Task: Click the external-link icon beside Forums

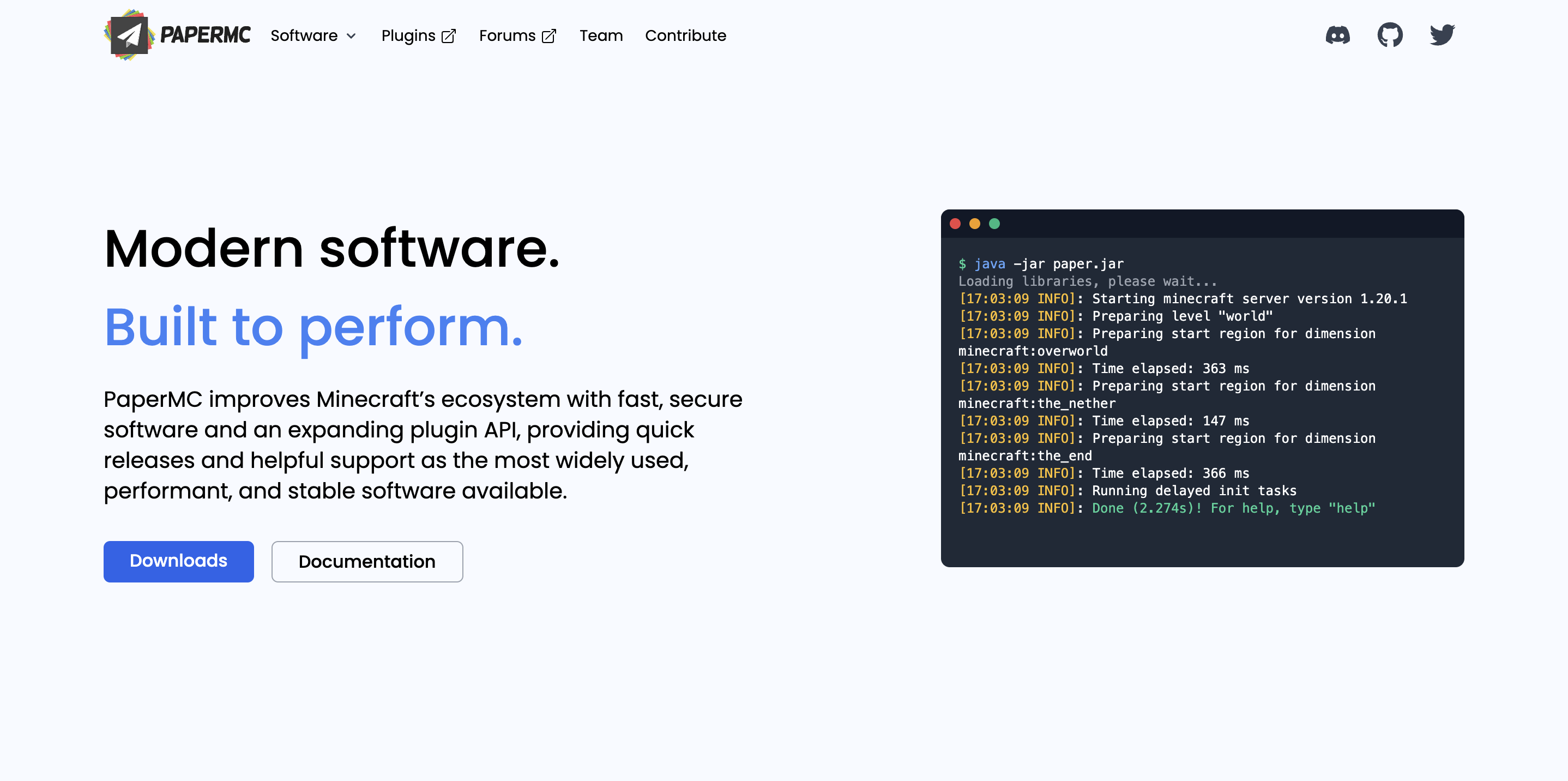Action: click(x=549, y=37)
